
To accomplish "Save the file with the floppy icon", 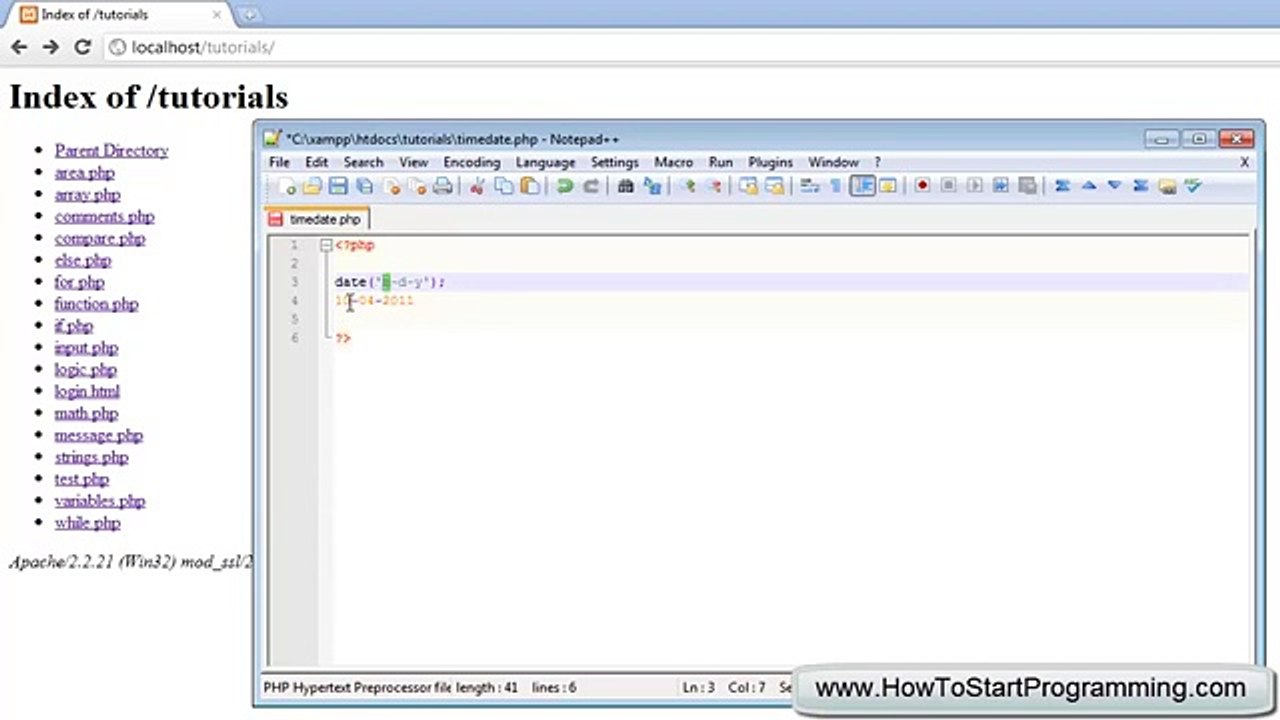I will [338, 186].
